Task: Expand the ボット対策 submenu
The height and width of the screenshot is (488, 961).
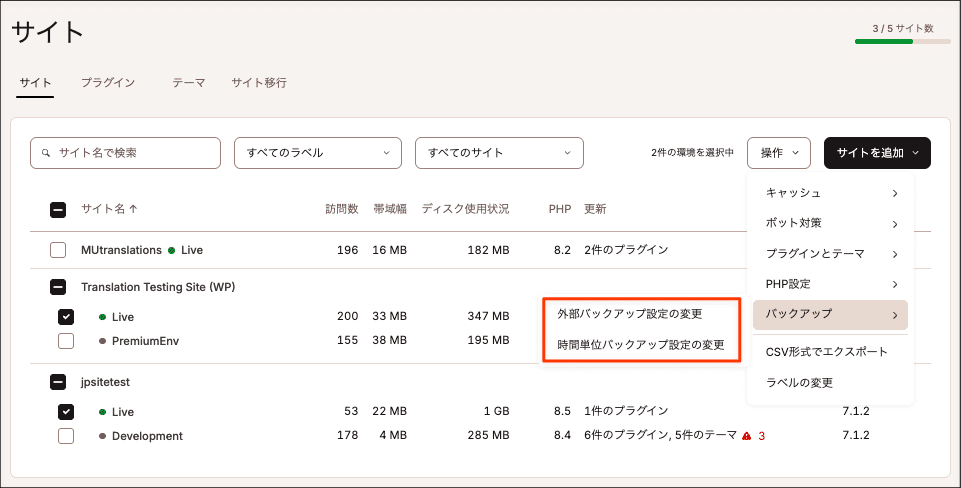Action: click(x=830, y=223)
